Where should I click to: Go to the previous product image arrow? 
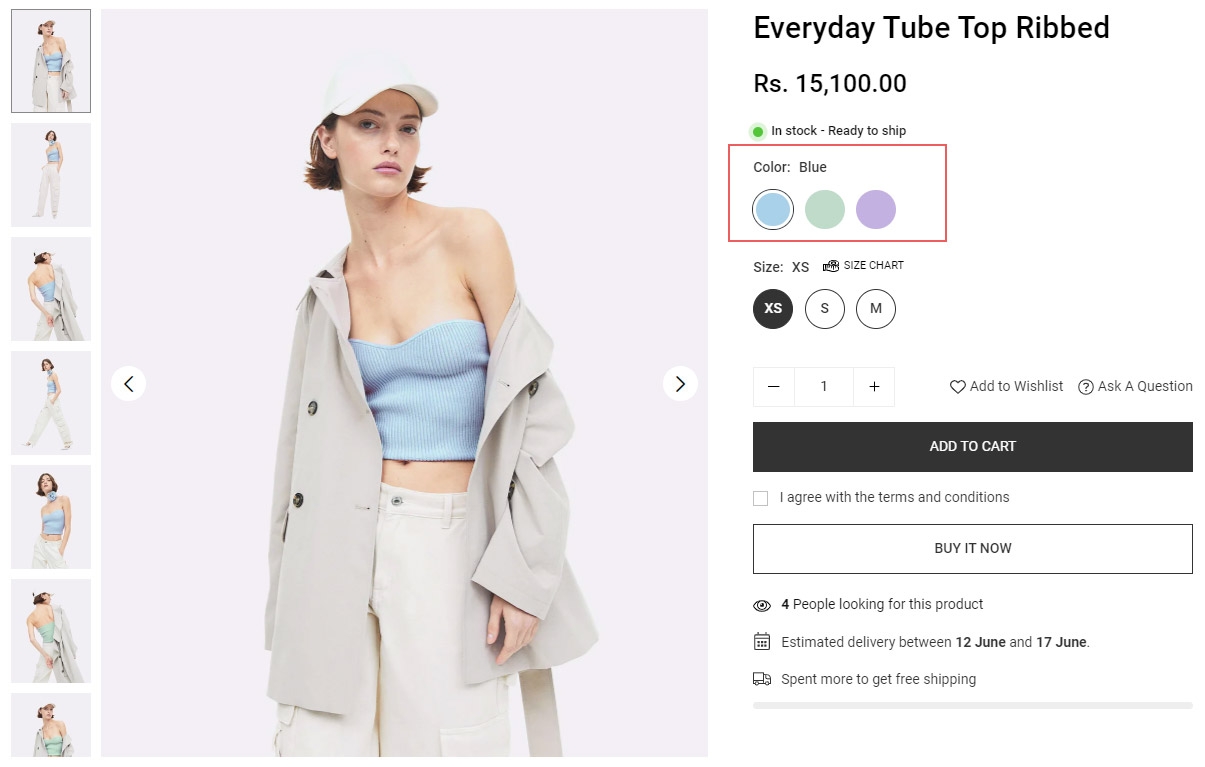[128, 383]
